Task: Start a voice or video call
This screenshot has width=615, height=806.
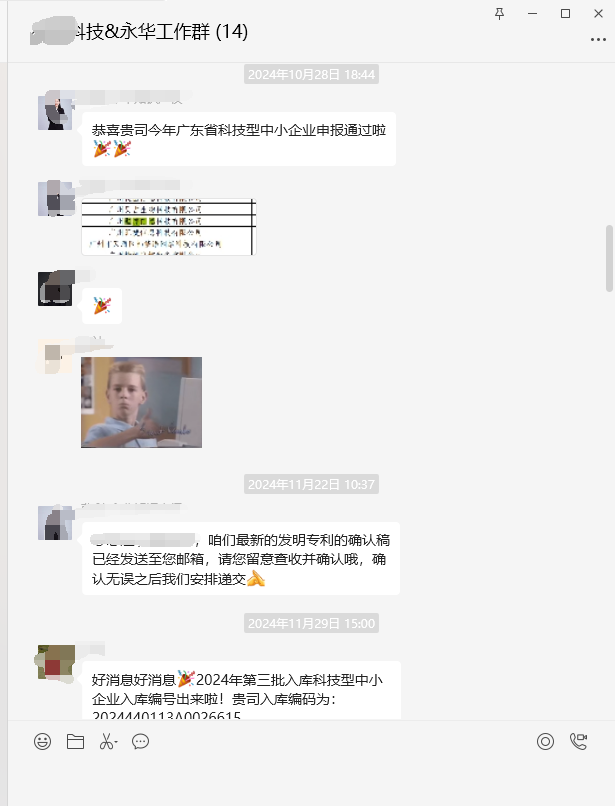Action: pos(578,741)
